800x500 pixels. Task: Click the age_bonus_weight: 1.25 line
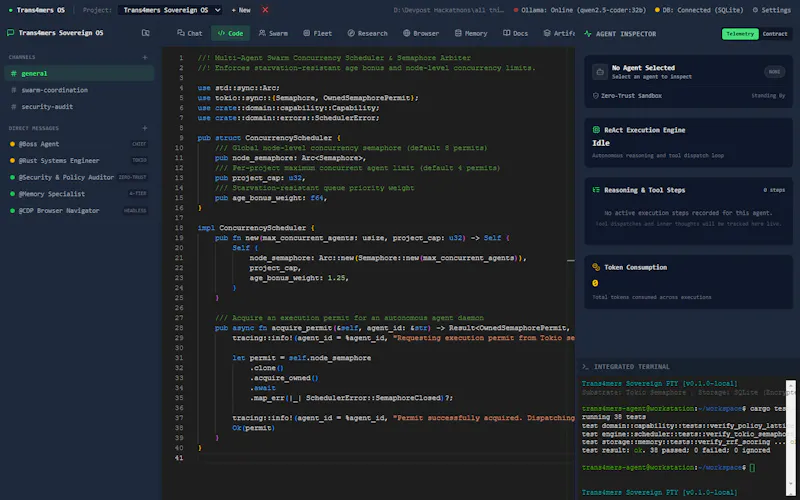coord(299,278)
